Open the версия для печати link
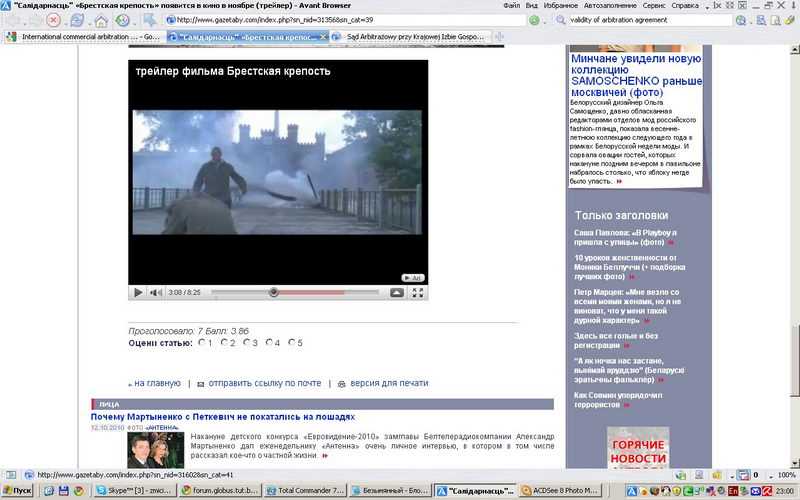Viewport: 800px width, 500px height. pyautogui.click(x=389, y=383)
